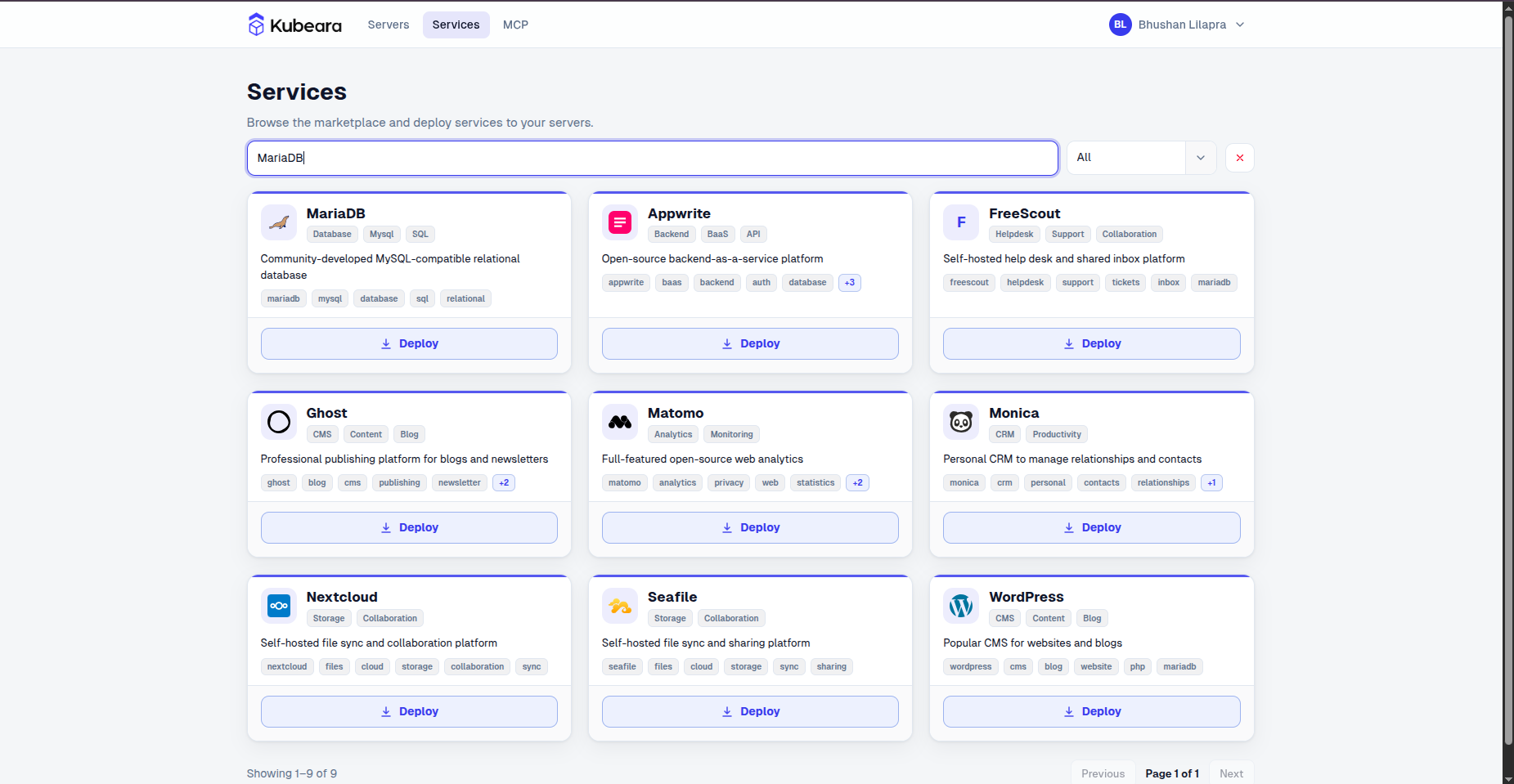The image size is (1514, 784).
Task: Show more Monica tags via +1
Action: tap(1212, 483)
